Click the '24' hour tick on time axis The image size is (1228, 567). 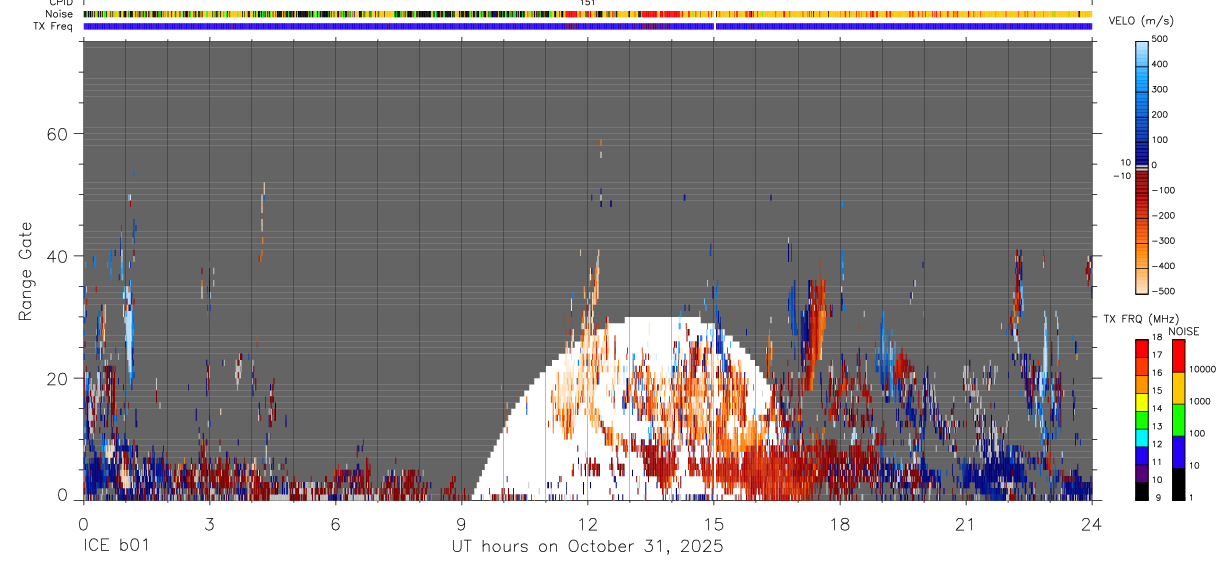pyautogui.click(x=1091, y=523)
